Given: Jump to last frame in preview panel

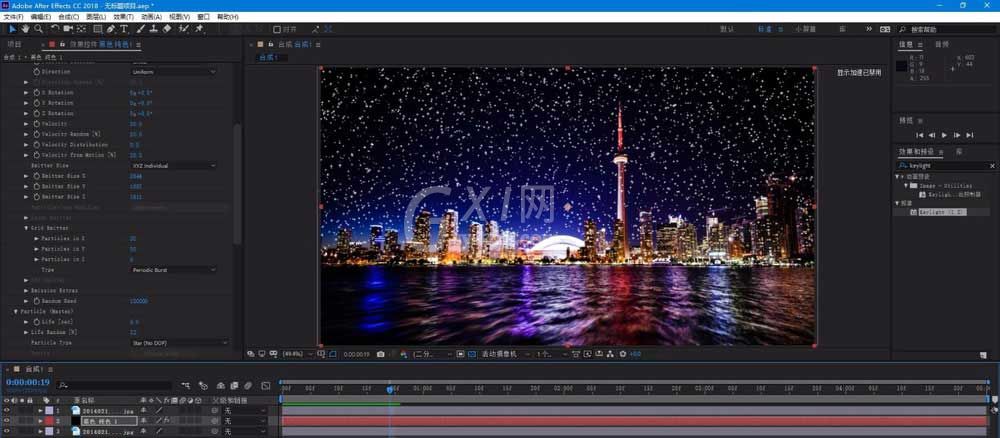Looking at the screenshot, I should (x=969, y=135).
